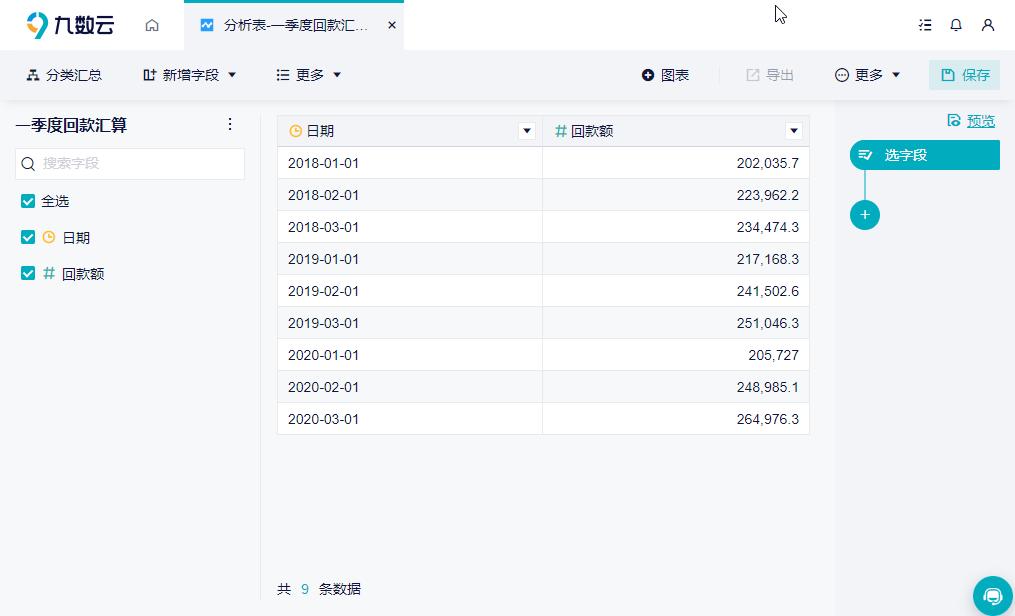Image resolution: width=1015 pixels, height=616 pixels.
Task: Select the 选字段 step
Action: click(924, 155)
